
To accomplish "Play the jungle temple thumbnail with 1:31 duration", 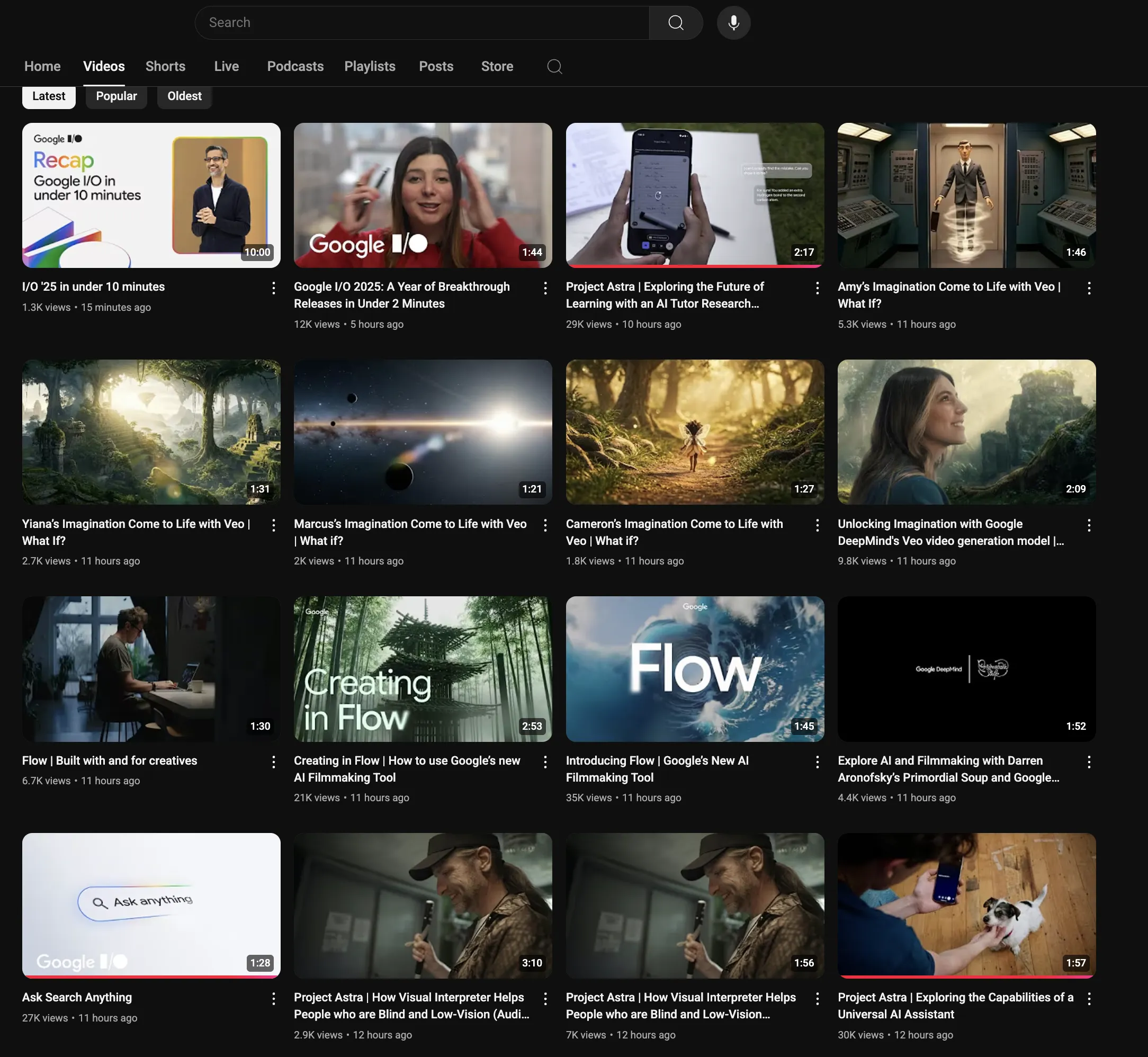I will (151, 432).
